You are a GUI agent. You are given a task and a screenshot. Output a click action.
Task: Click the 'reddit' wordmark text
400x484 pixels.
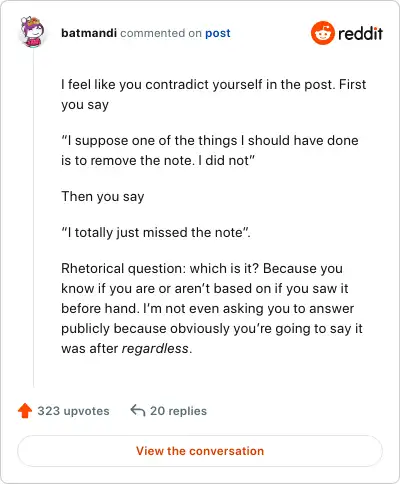(x=360, y=33)
